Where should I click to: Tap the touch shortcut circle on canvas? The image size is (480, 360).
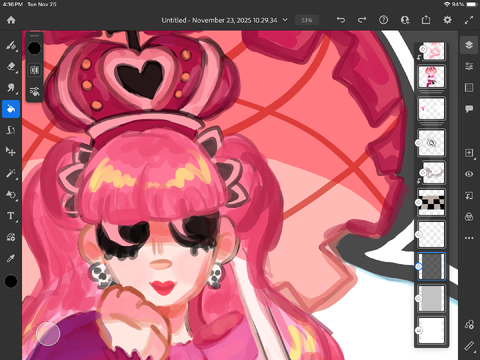(48, 334)
